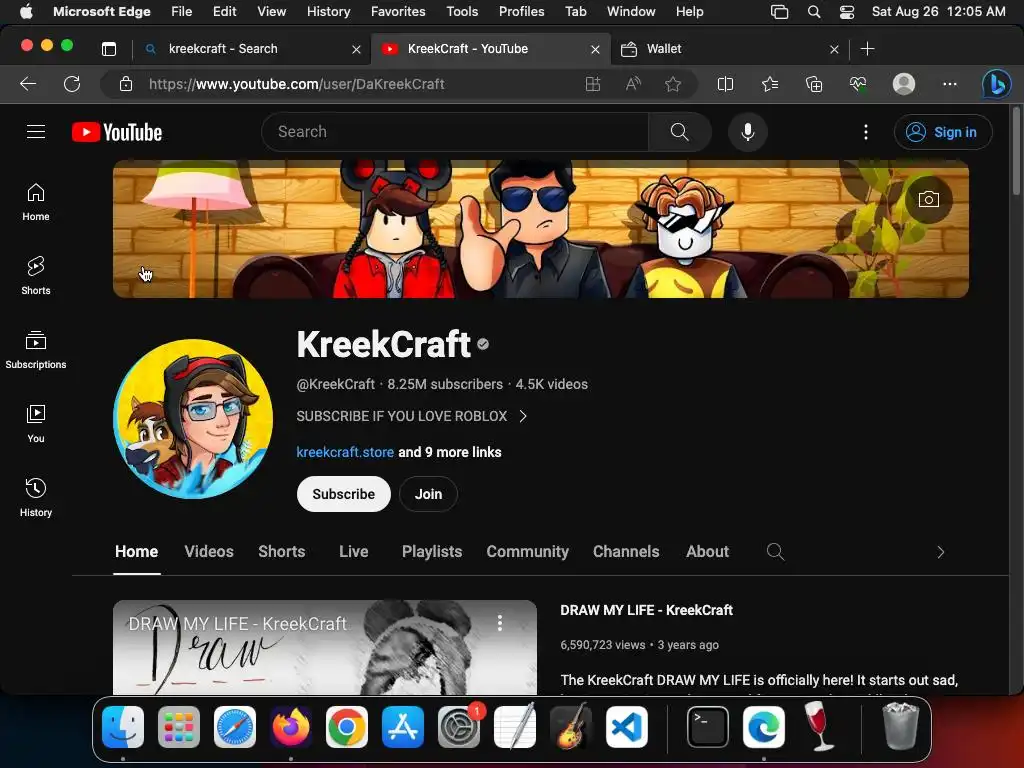The width and height of the screenshot is (1024, 768).
Task: Click Sign in button
Action: [x=943, y=132]
